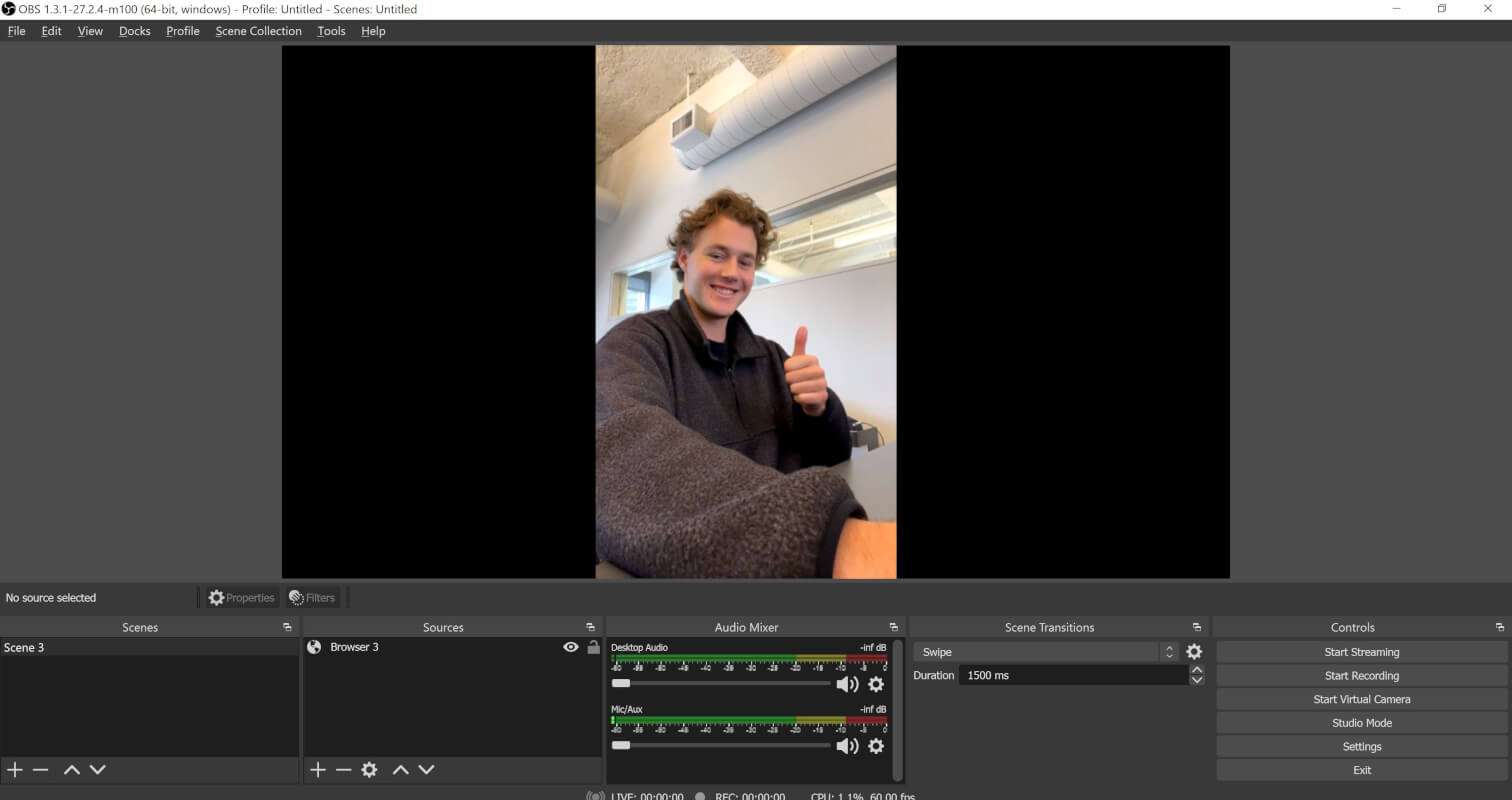Mute the Desktop Audio channel

(x=847, y=684)
